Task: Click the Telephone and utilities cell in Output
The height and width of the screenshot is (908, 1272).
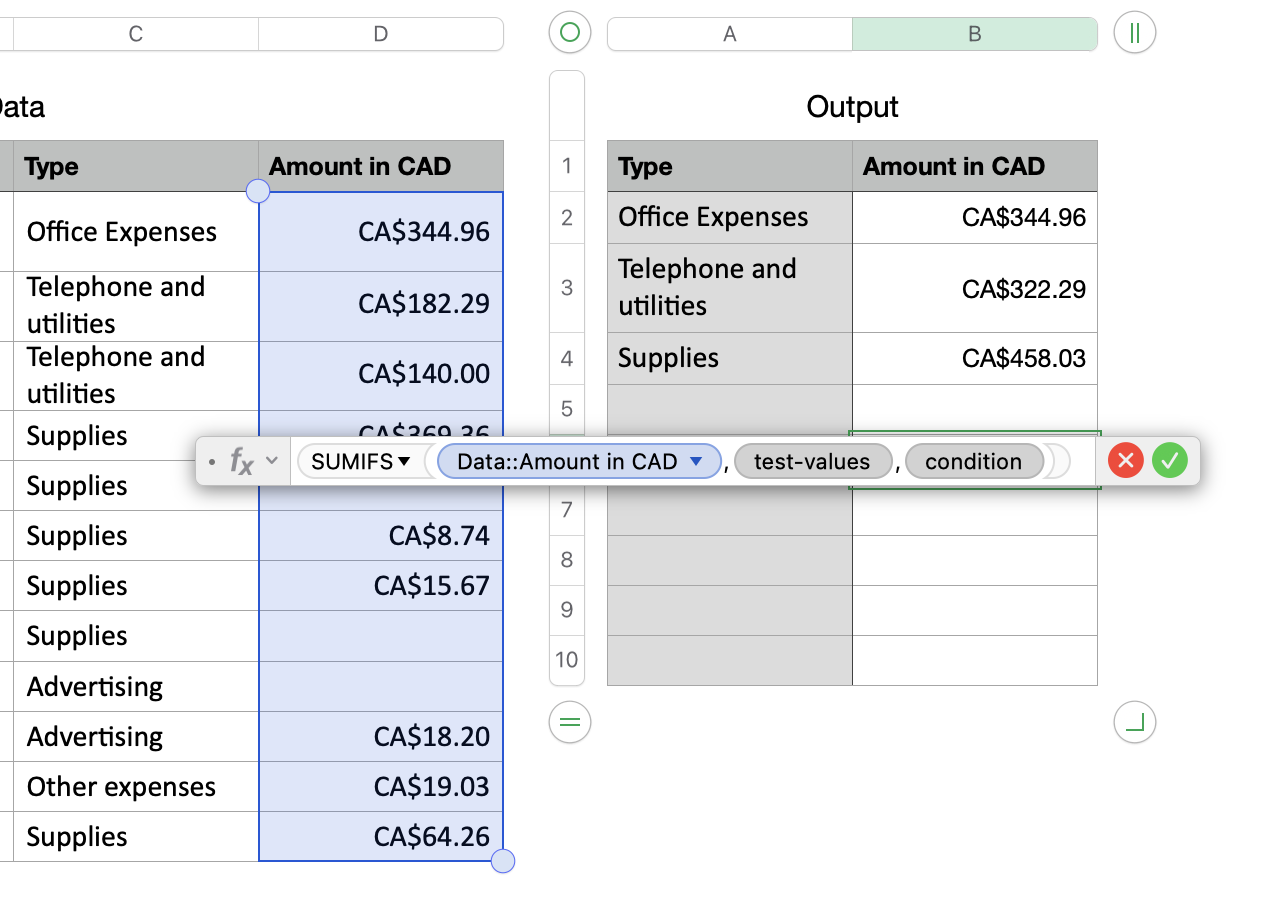Action: [729, 288]
